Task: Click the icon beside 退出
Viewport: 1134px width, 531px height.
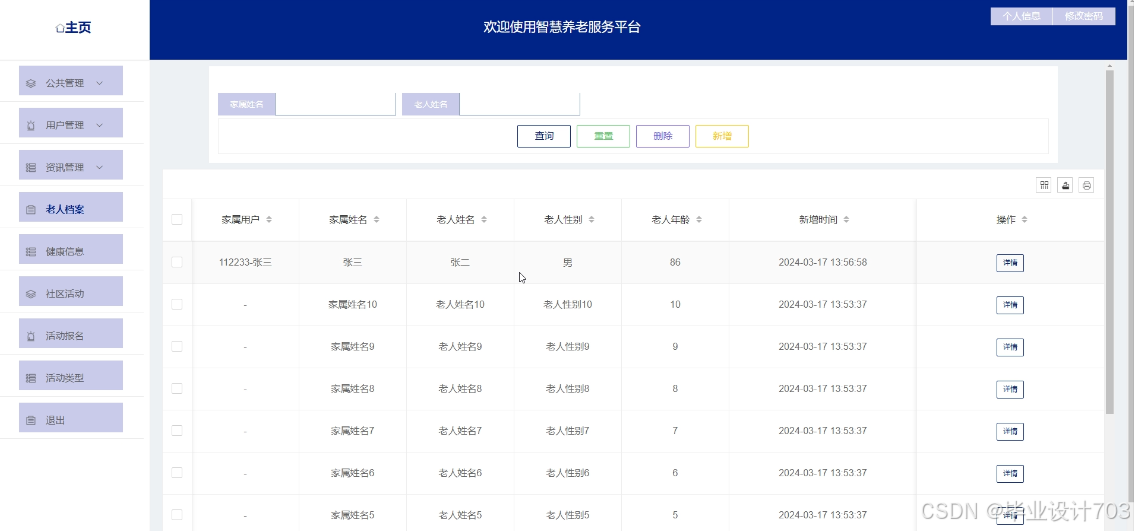Action: 30,420
